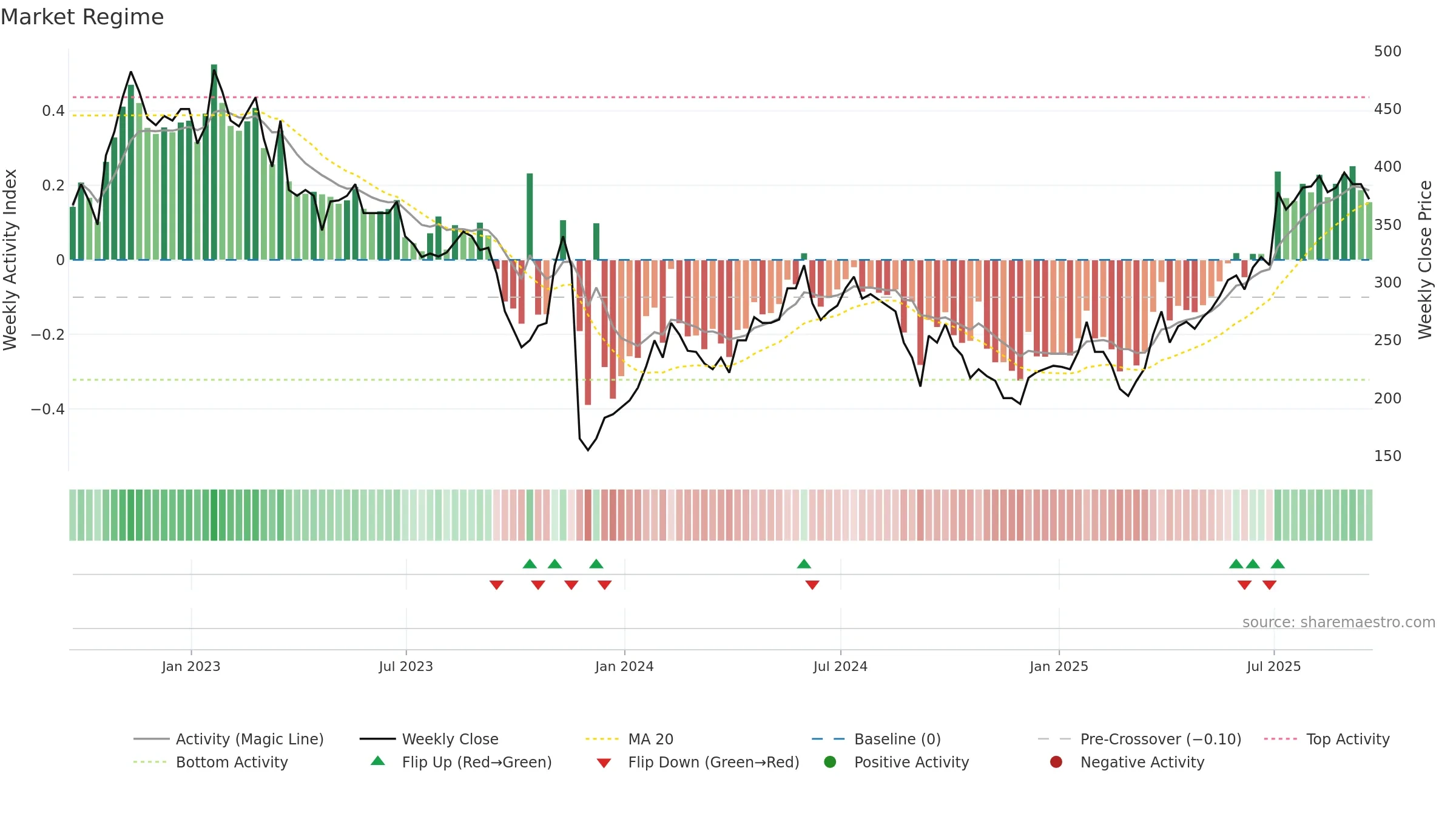Click the 450 price axis tick

click(x=1387, y=109)
